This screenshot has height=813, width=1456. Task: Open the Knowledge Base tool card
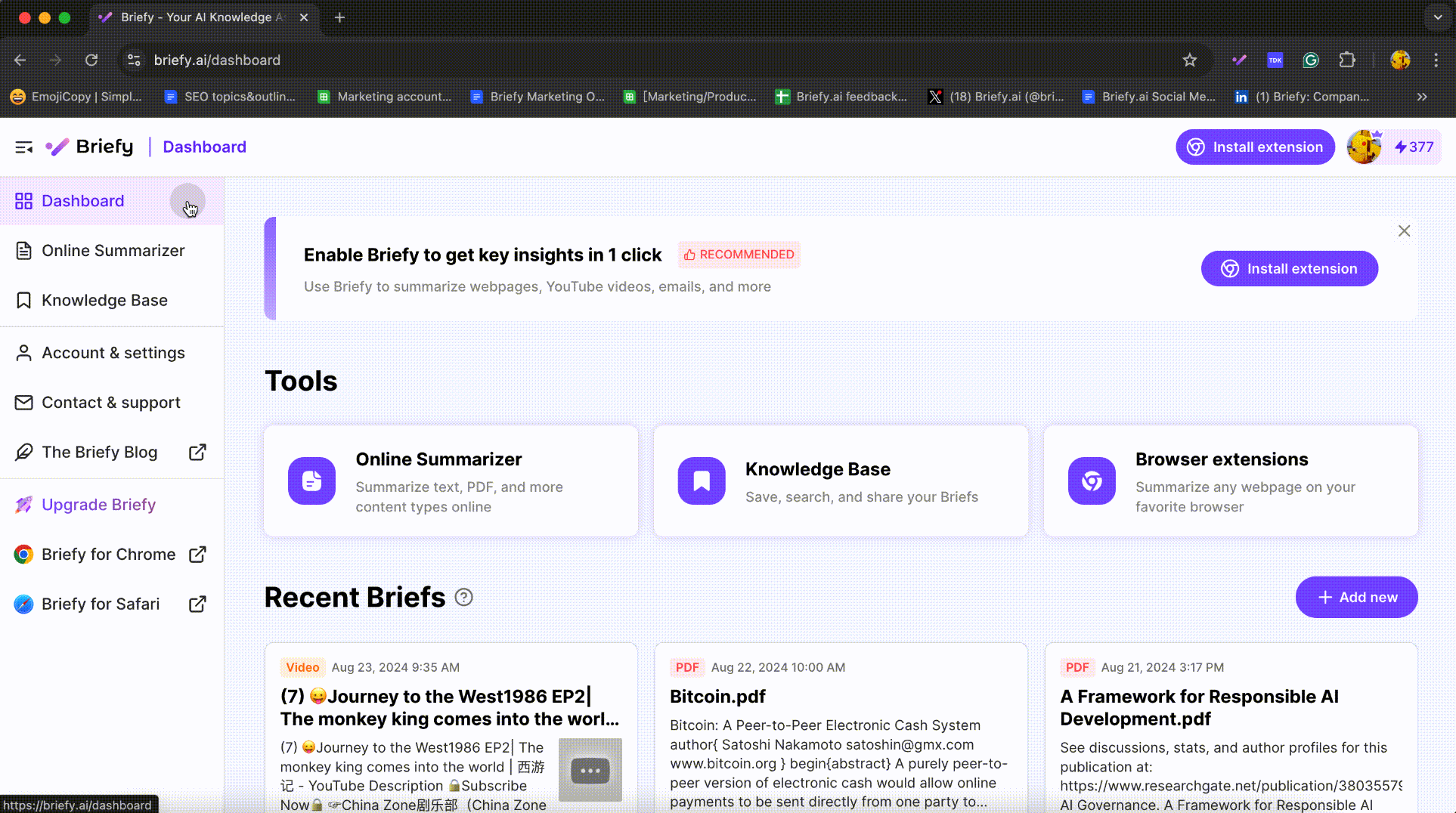pyautogui.click(x=841, y=481)
